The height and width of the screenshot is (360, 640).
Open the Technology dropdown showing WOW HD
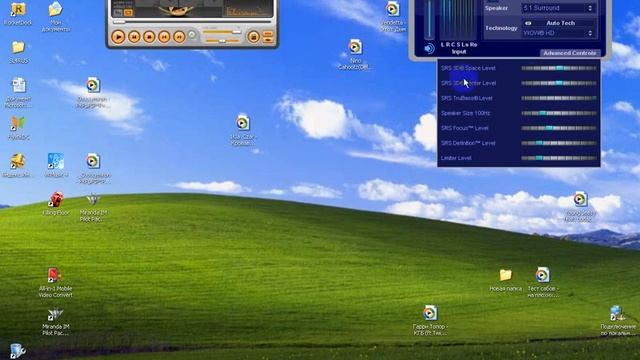(x=558, y=33)
